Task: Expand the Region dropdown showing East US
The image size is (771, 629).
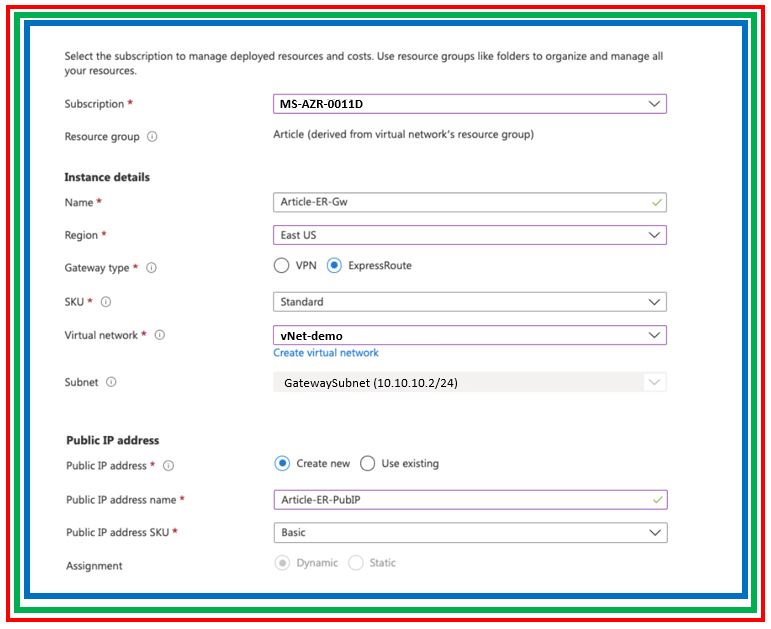Action: coord(469,235)
